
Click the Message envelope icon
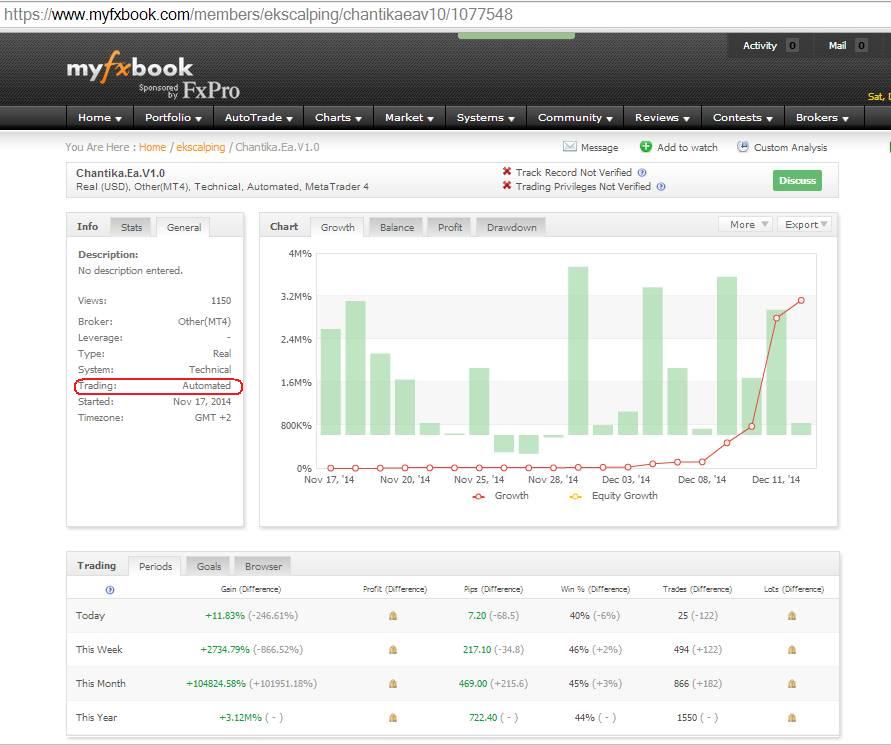tap(569, 147)
